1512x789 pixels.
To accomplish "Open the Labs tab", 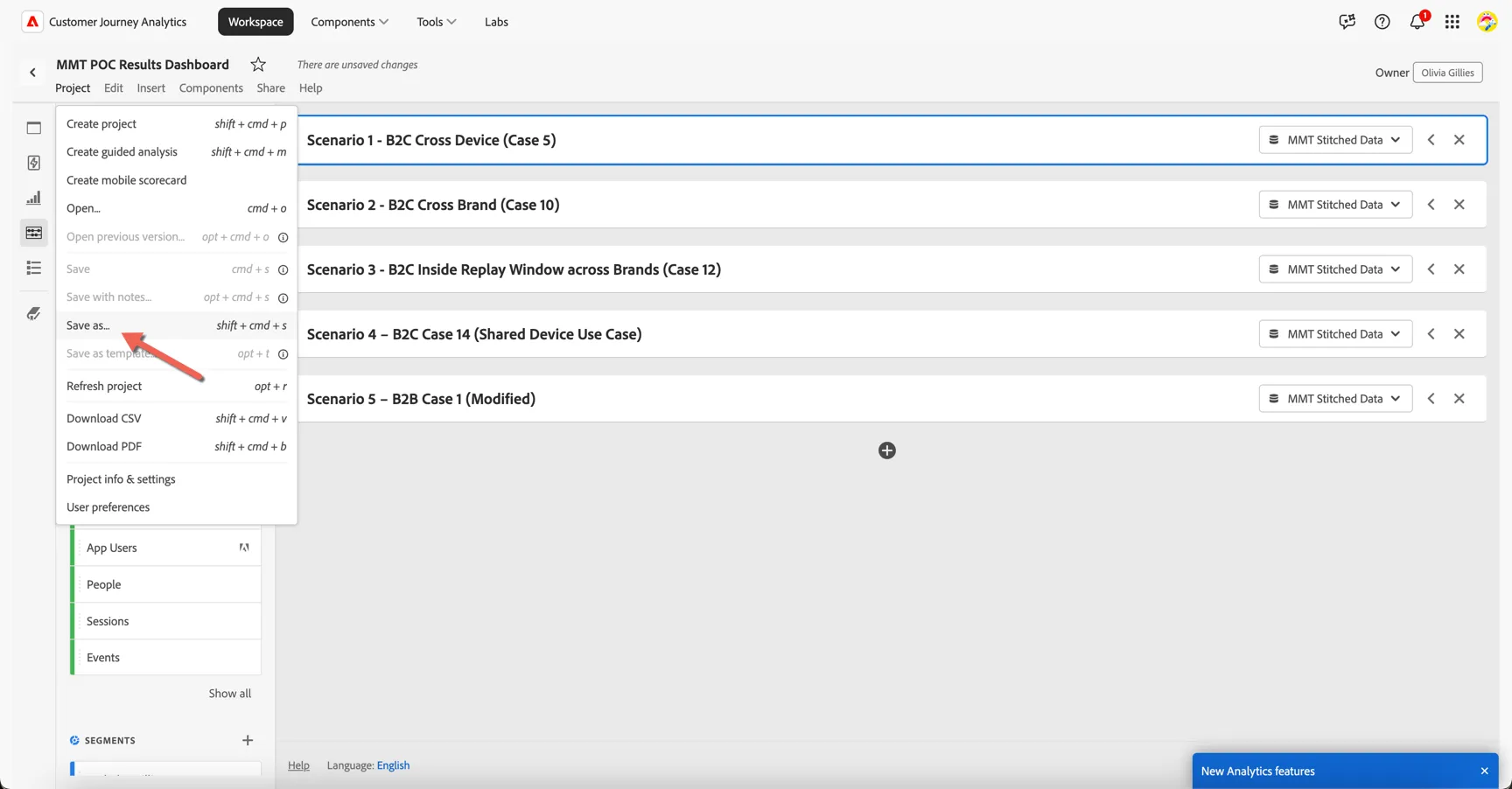I will point(496,22).
